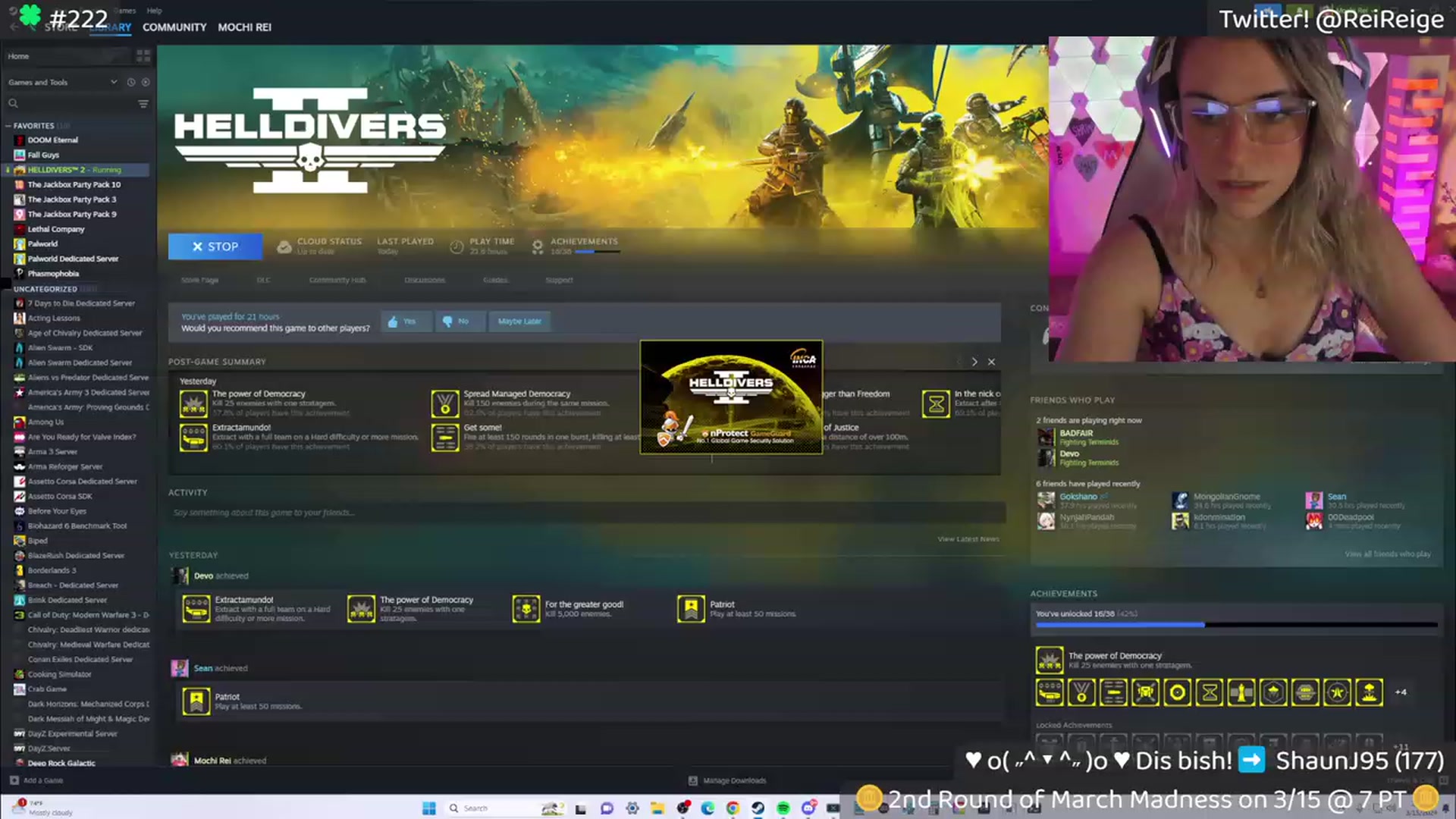Click Get some! achievement icon
The width and height of the screenshot is (1456, 819).
[445, 438]
